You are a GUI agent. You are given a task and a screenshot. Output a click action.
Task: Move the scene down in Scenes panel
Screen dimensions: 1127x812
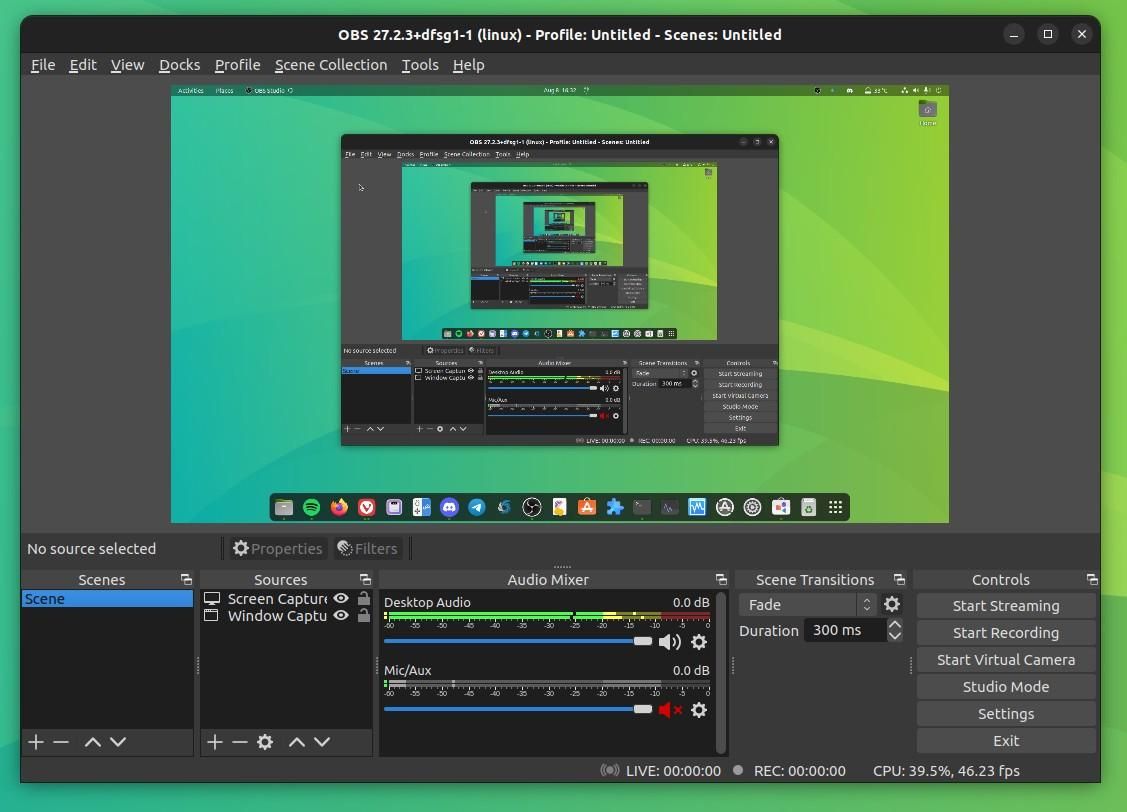click(x=118, y=742)
